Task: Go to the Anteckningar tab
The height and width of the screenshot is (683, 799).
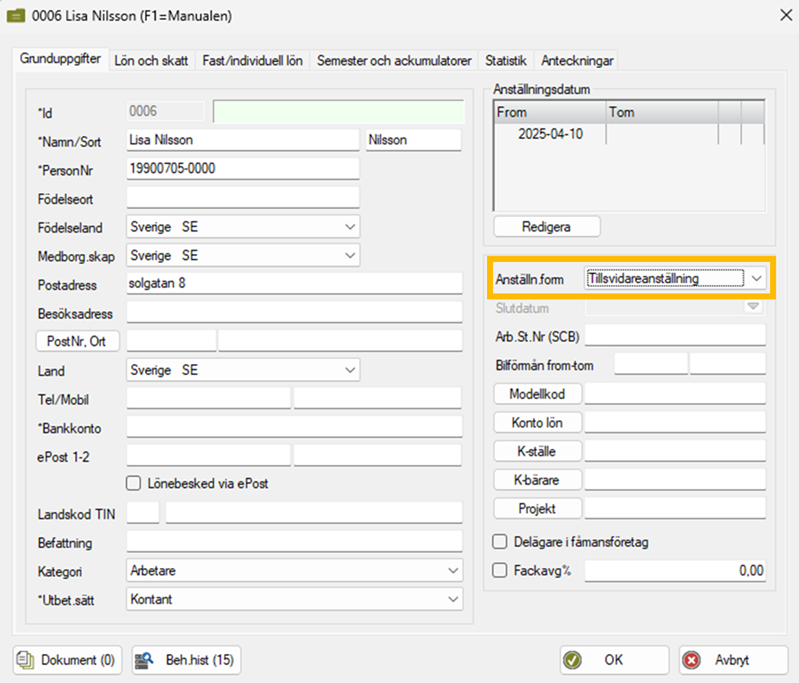Action: click(x=578, y=61)
